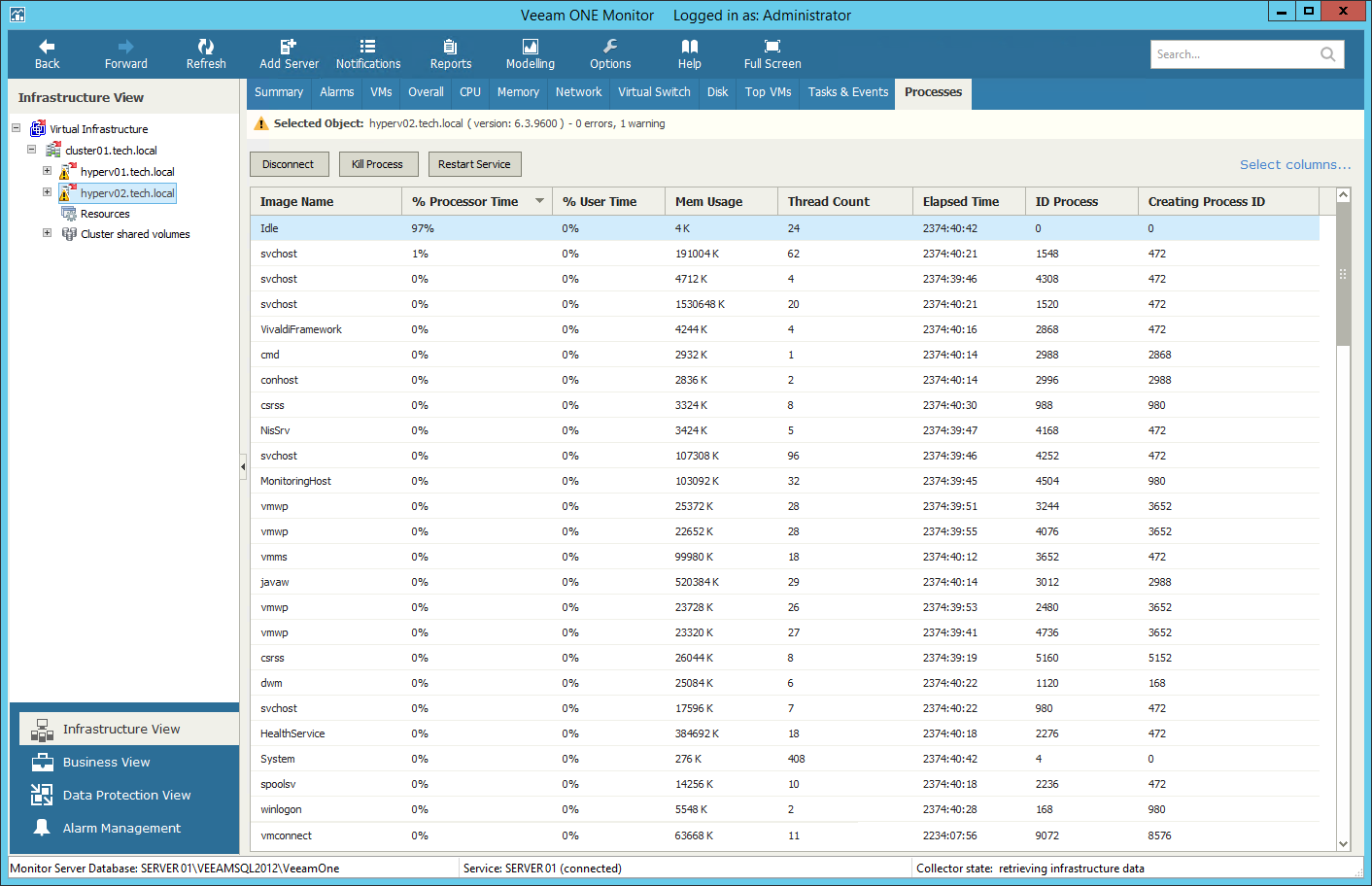1372x886 pixels.
Task: Open Reports from the toolbar
Action: point(450,47)
